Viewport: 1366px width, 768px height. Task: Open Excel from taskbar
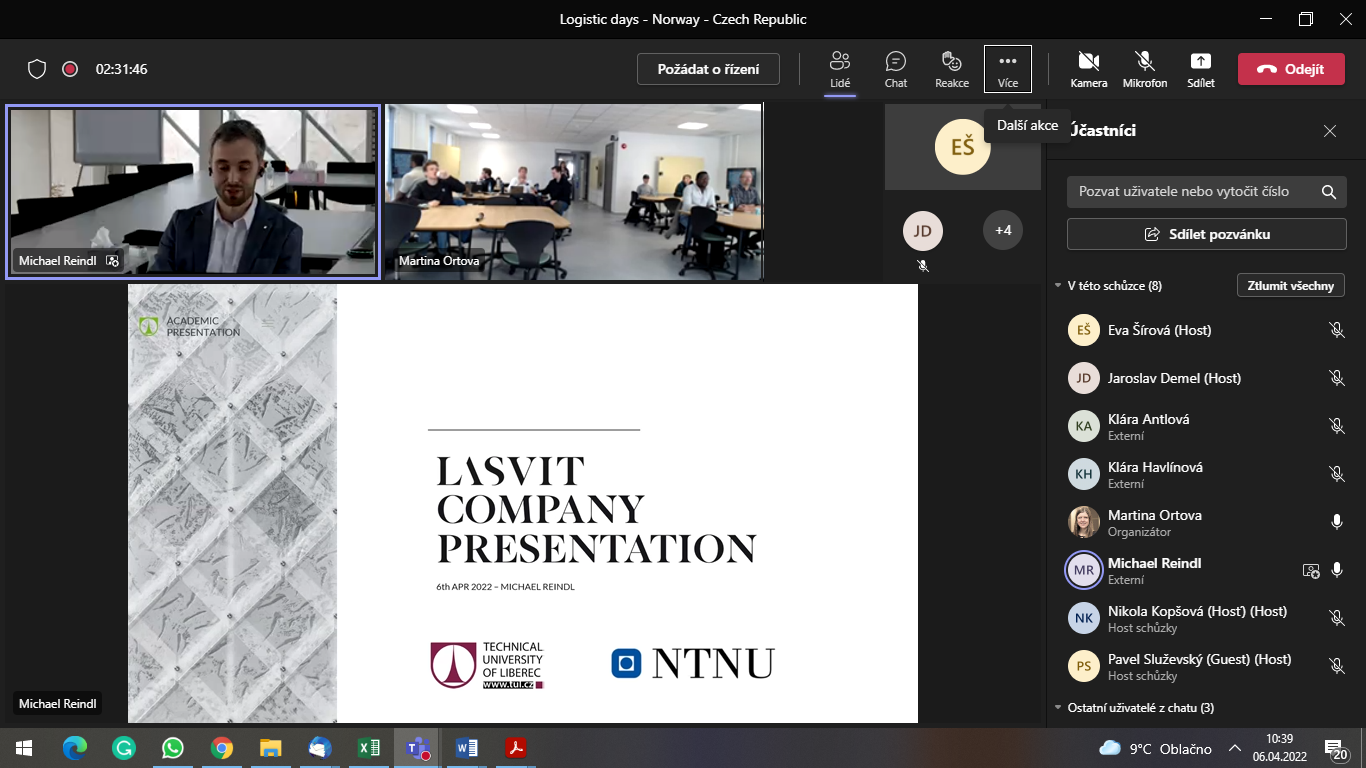(368, 748)
